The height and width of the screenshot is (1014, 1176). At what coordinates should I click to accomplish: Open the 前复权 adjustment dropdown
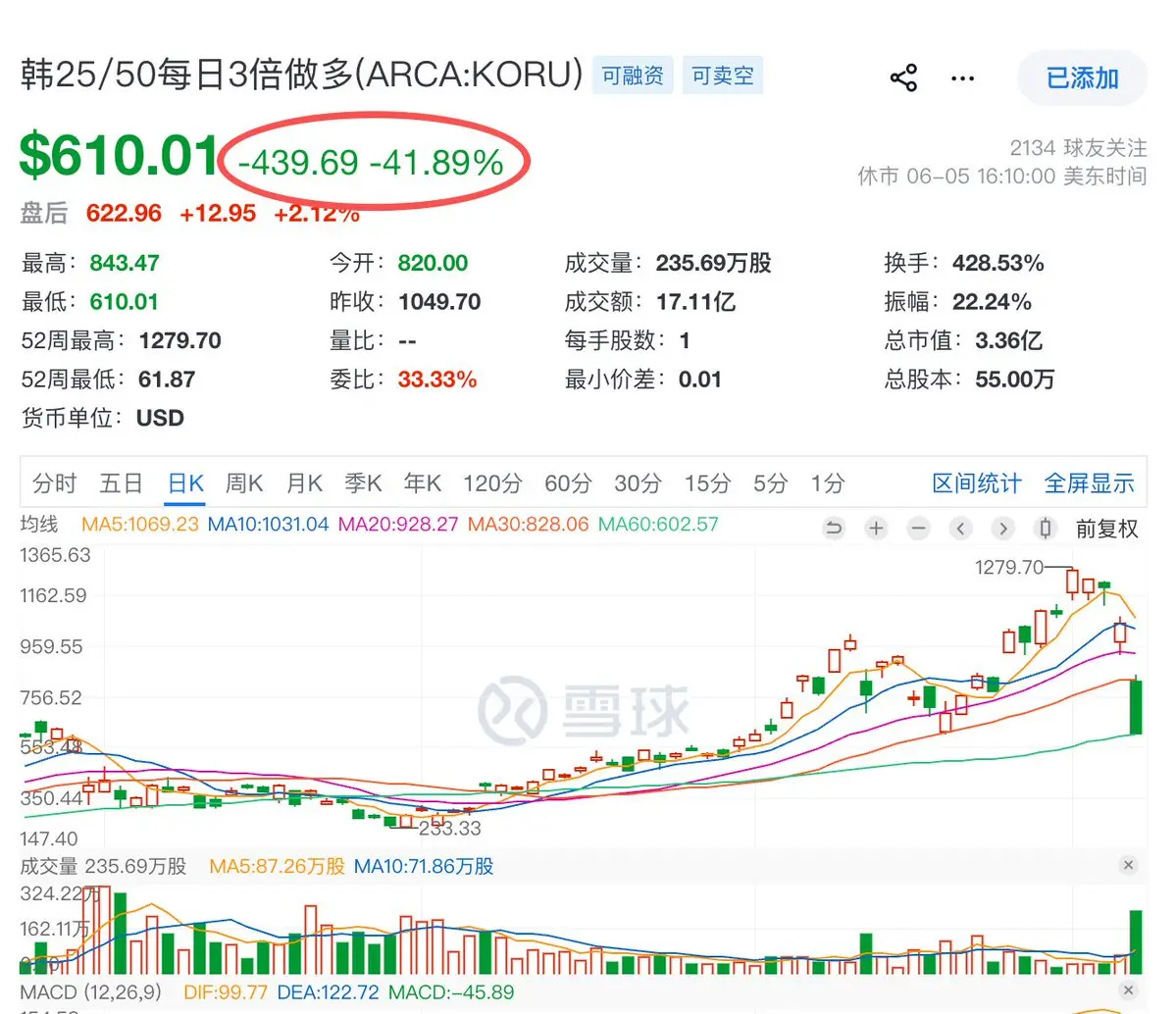[x=1107, y=529]
